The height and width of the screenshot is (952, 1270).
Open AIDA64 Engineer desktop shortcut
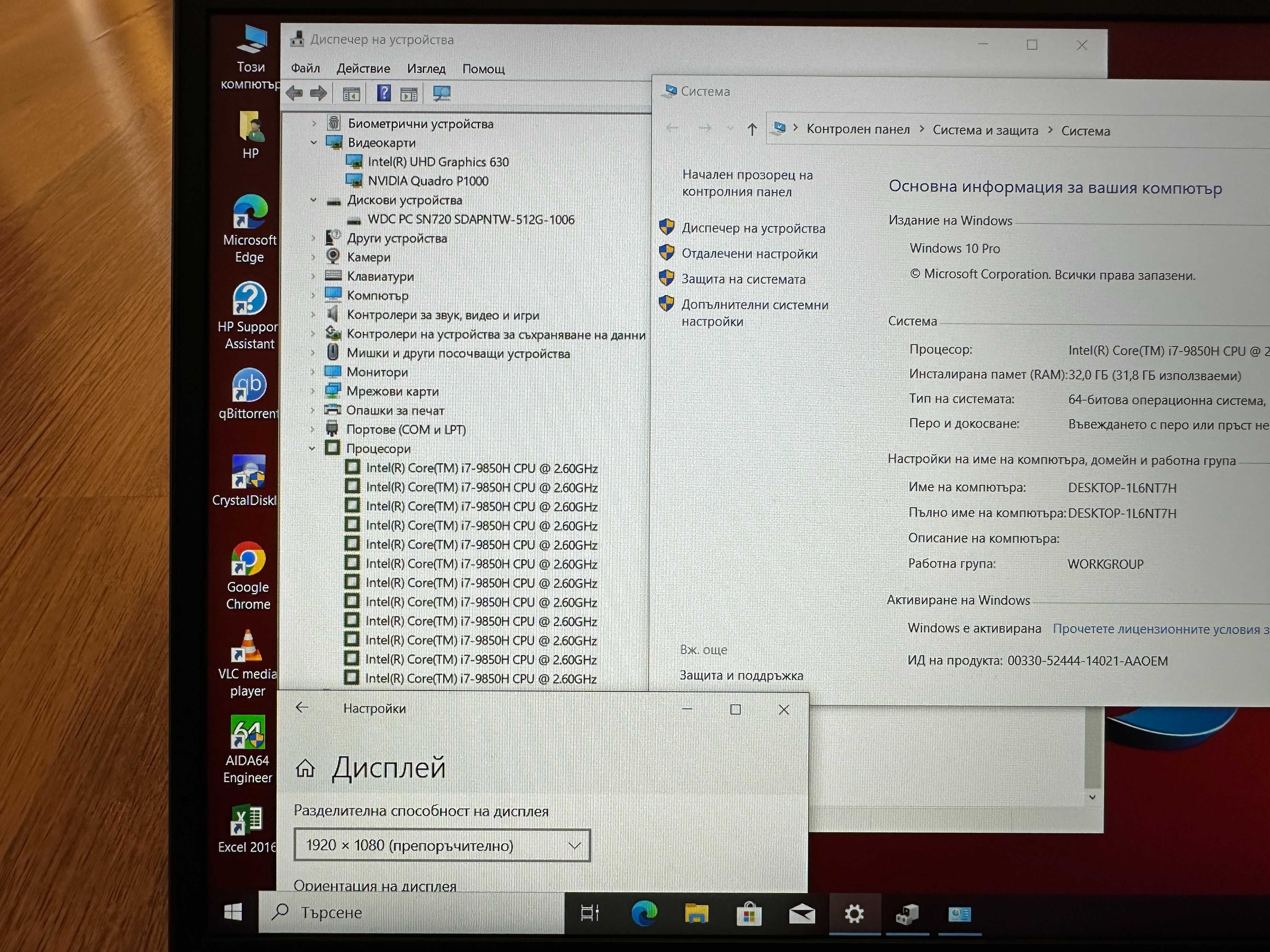[x=248, y=750]
